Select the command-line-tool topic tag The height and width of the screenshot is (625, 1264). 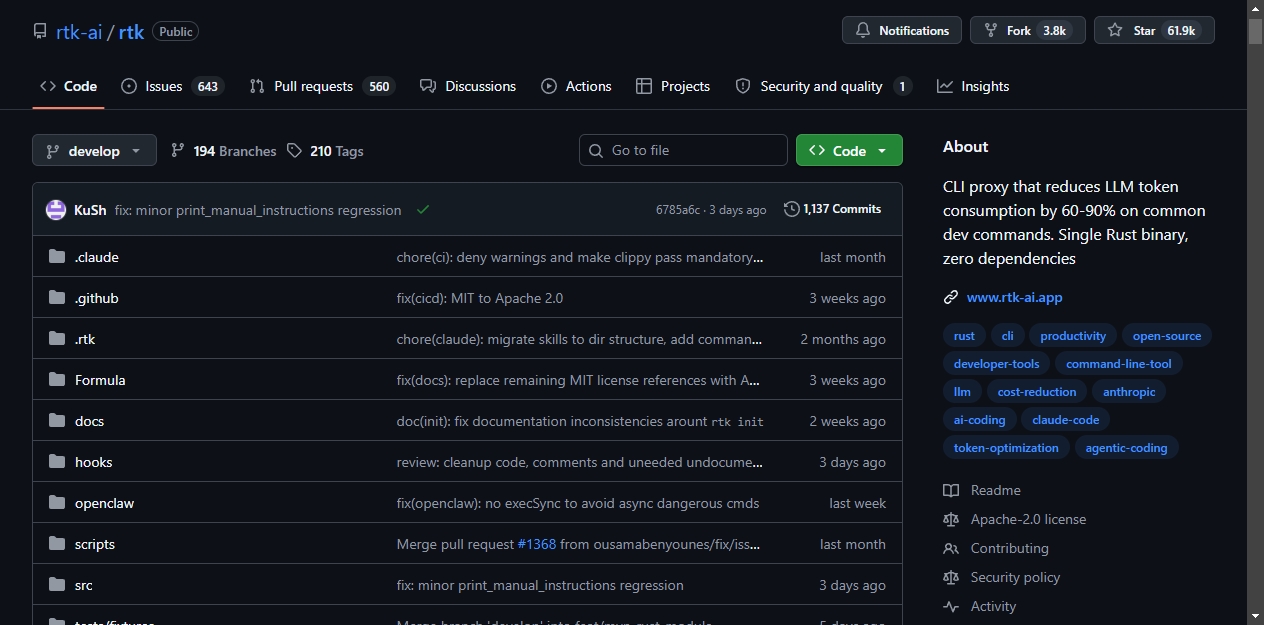(x=1118, y=364)
